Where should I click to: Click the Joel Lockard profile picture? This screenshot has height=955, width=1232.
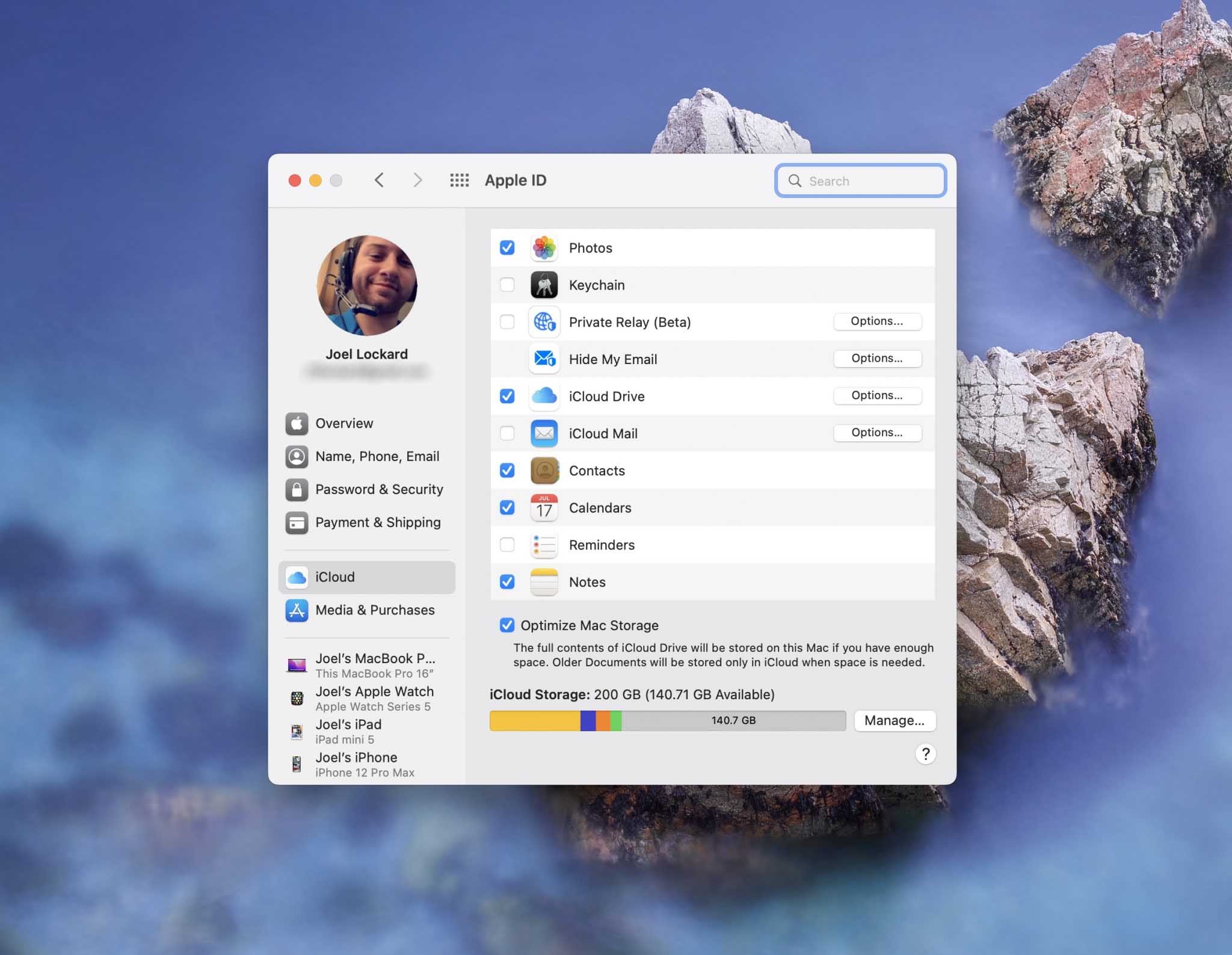pyautogui.click(x=367, y=285)
